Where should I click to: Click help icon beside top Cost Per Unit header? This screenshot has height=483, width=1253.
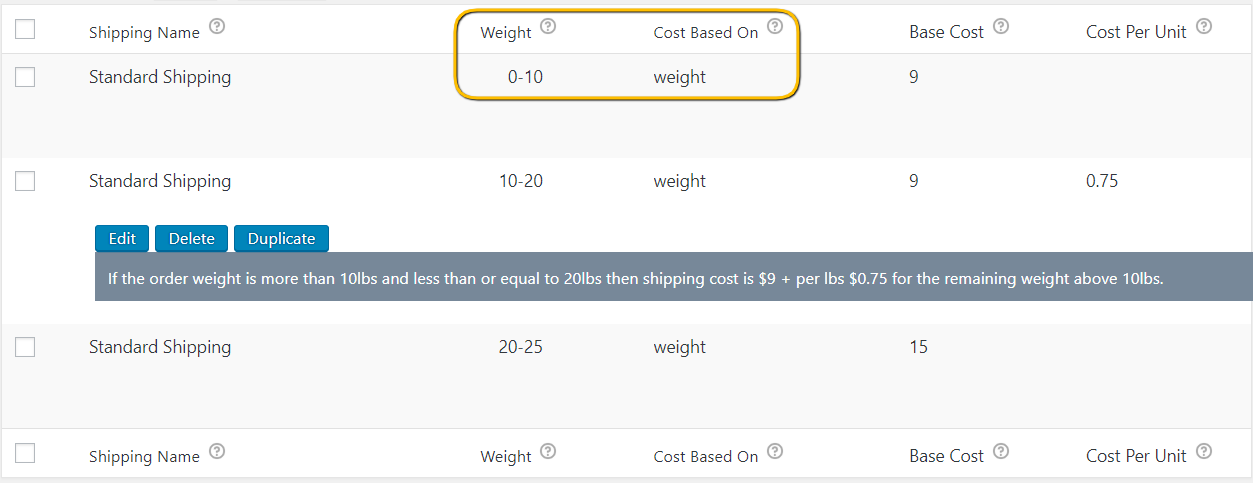(1204, 27)
